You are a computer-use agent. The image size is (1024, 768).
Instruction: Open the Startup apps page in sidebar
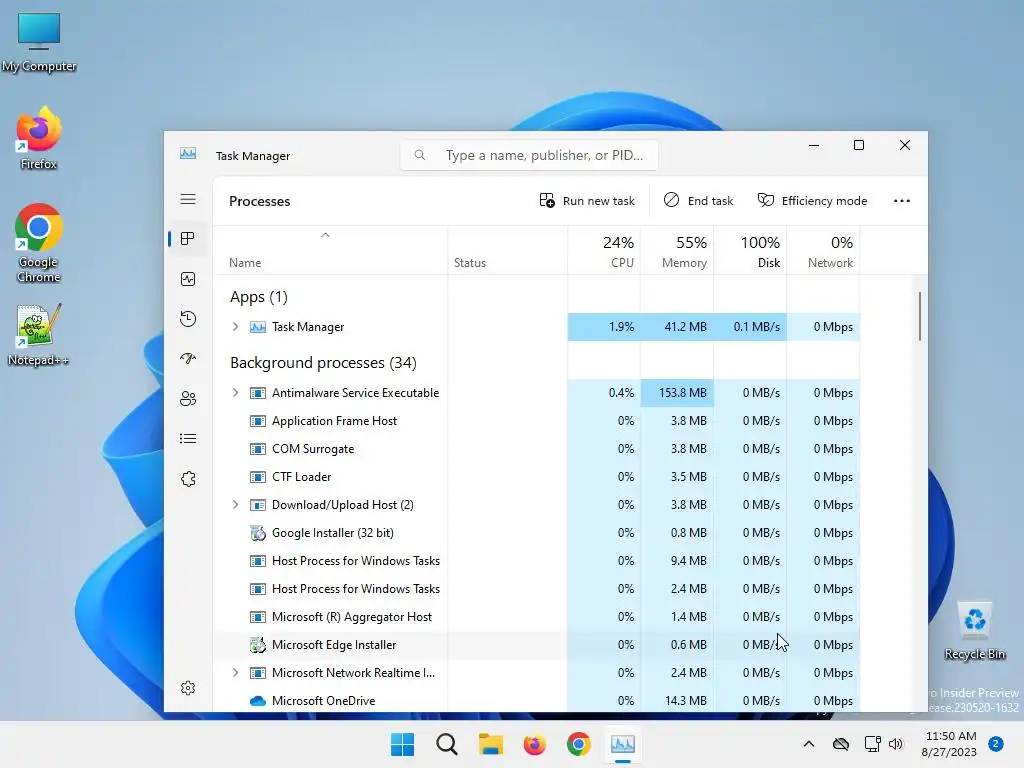(188, 359)
